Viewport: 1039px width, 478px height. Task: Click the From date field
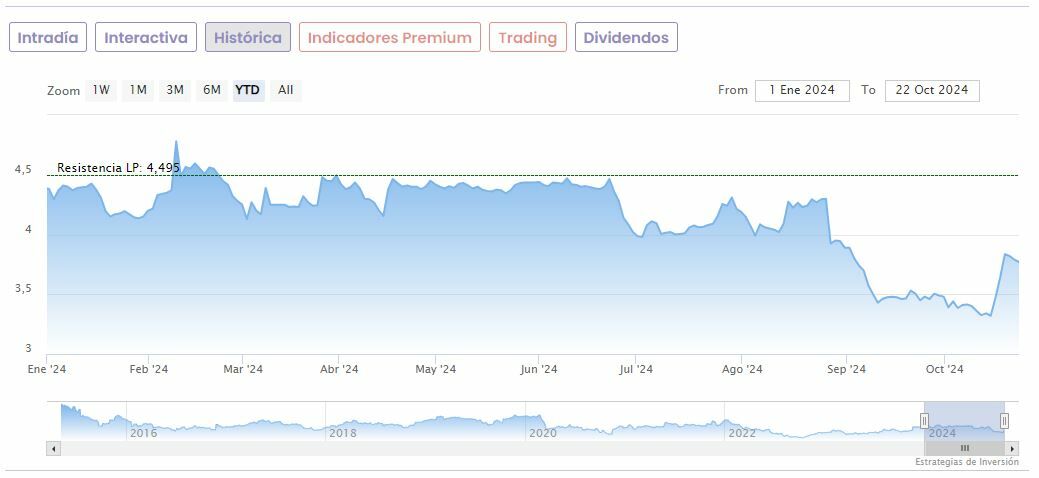click(802, 90)
